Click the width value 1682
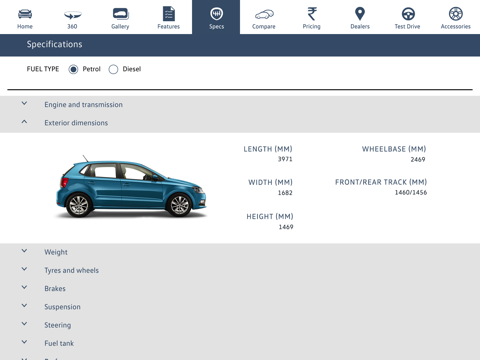The image size is (480, 360). 285,193
